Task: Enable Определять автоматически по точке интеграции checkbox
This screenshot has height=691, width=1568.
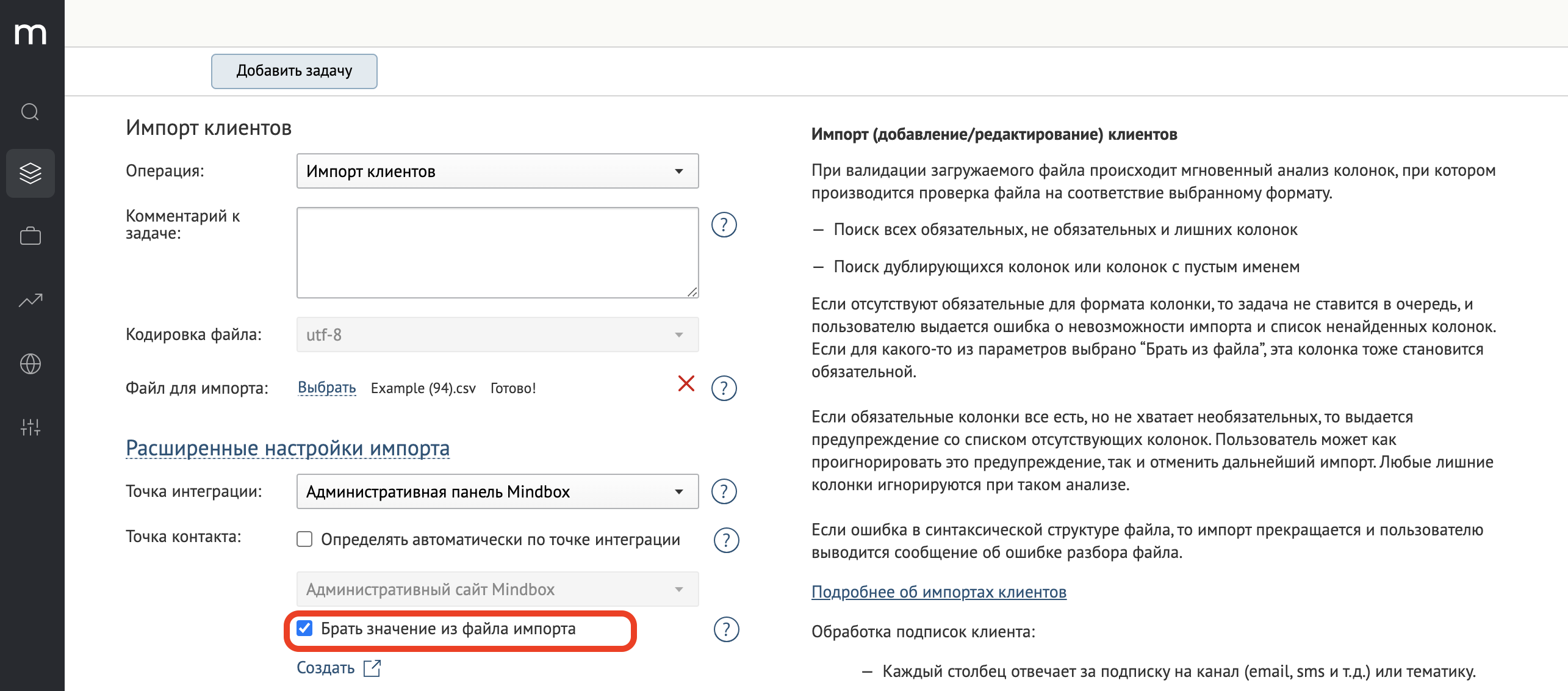Action: pos(304,539)
